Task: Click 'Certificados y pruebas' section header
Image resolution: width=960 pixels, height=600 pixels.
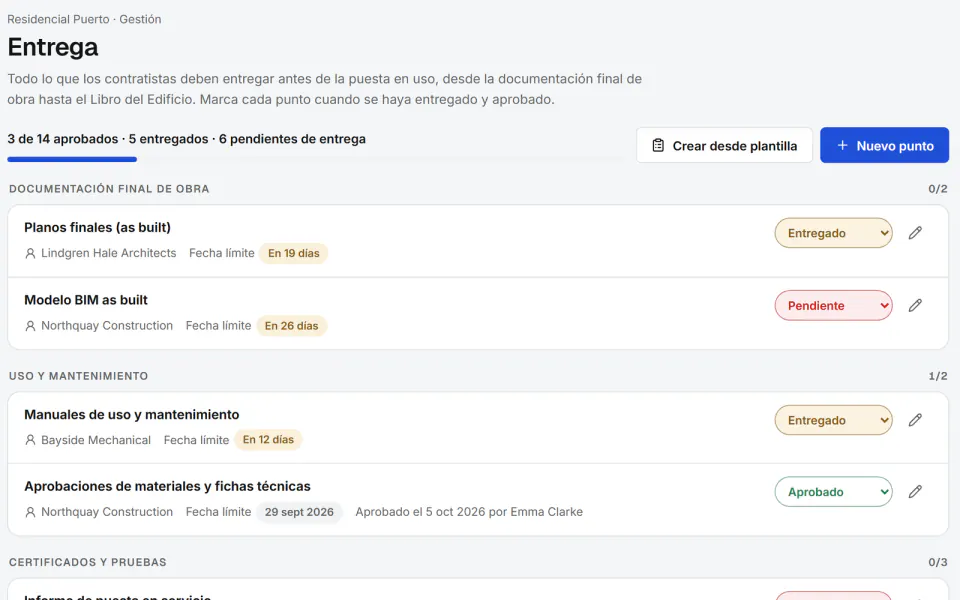Action: pos(88,562)
